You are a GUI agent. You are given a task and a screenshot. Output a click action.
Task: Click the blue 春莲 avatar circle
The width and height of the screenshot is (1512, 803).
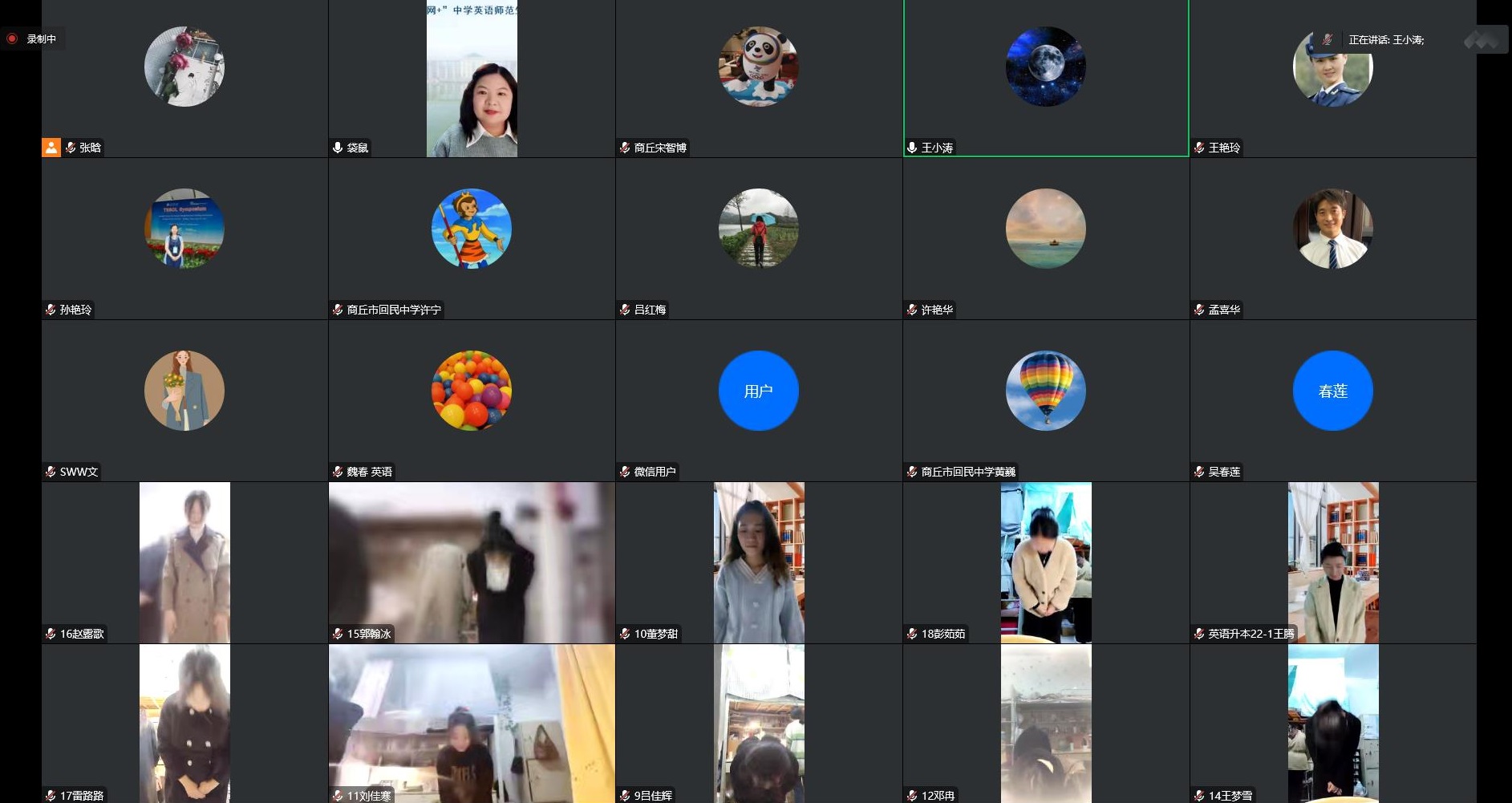tap(1332, 391)
